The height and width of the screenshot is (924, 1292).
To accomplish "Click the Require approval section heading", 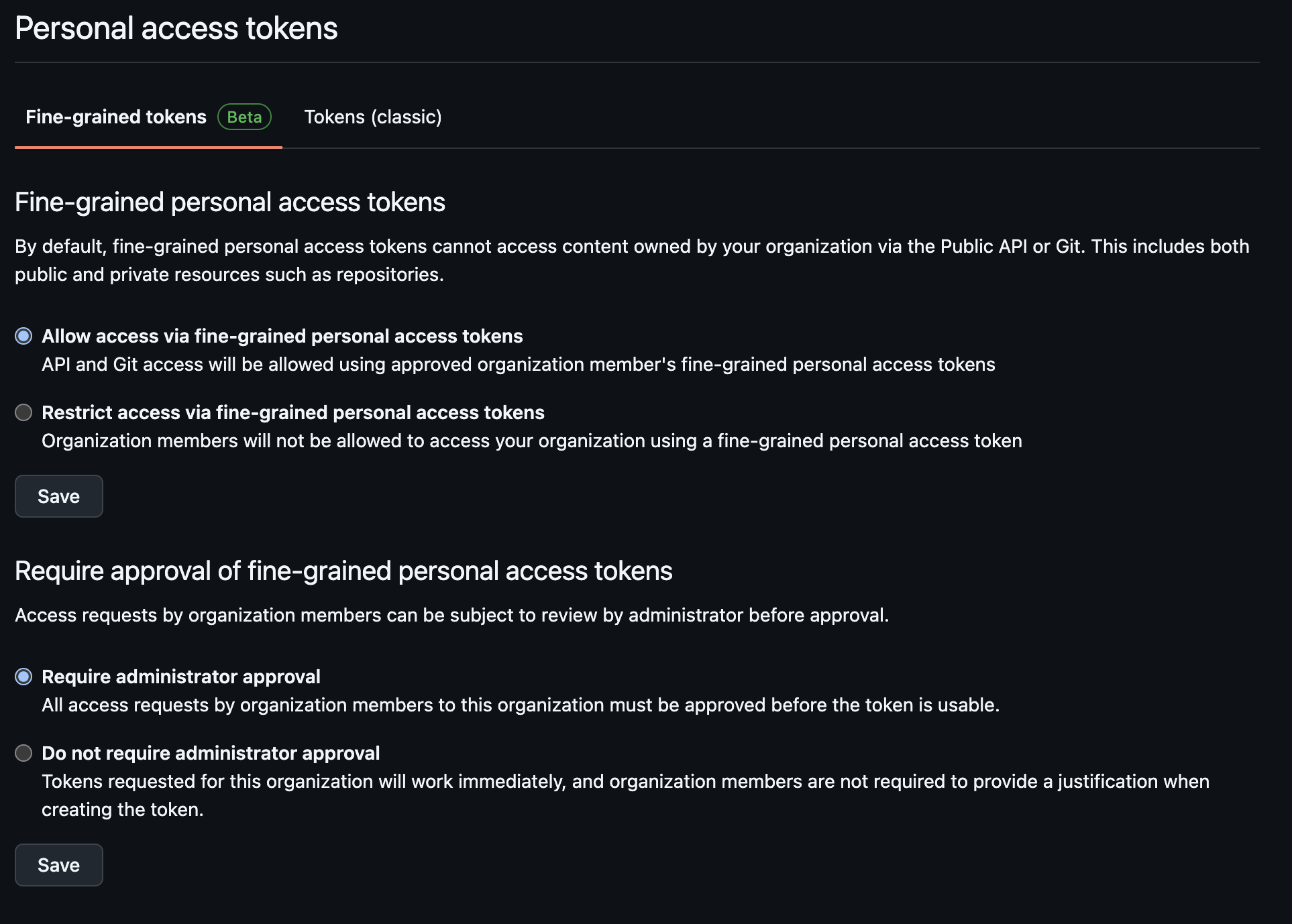I will click(x=343, y=571).
